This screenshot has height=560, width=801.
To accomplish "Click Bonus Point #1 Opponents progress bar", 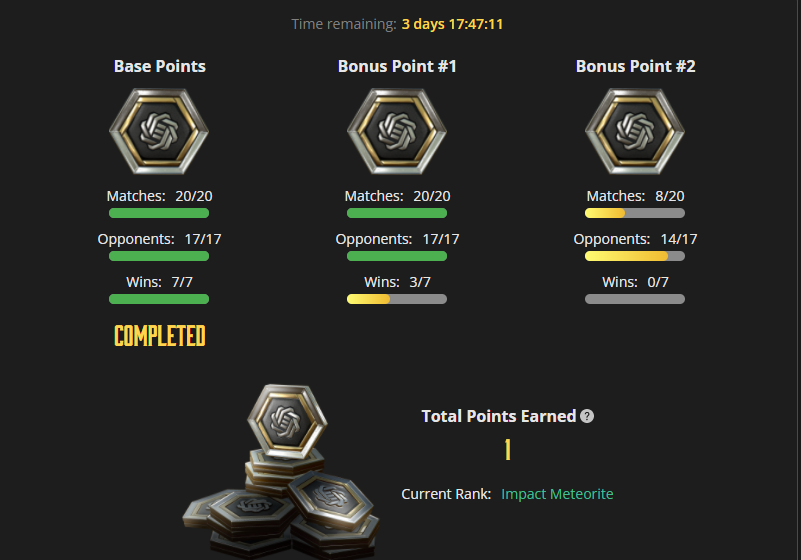I will [397, 256].
